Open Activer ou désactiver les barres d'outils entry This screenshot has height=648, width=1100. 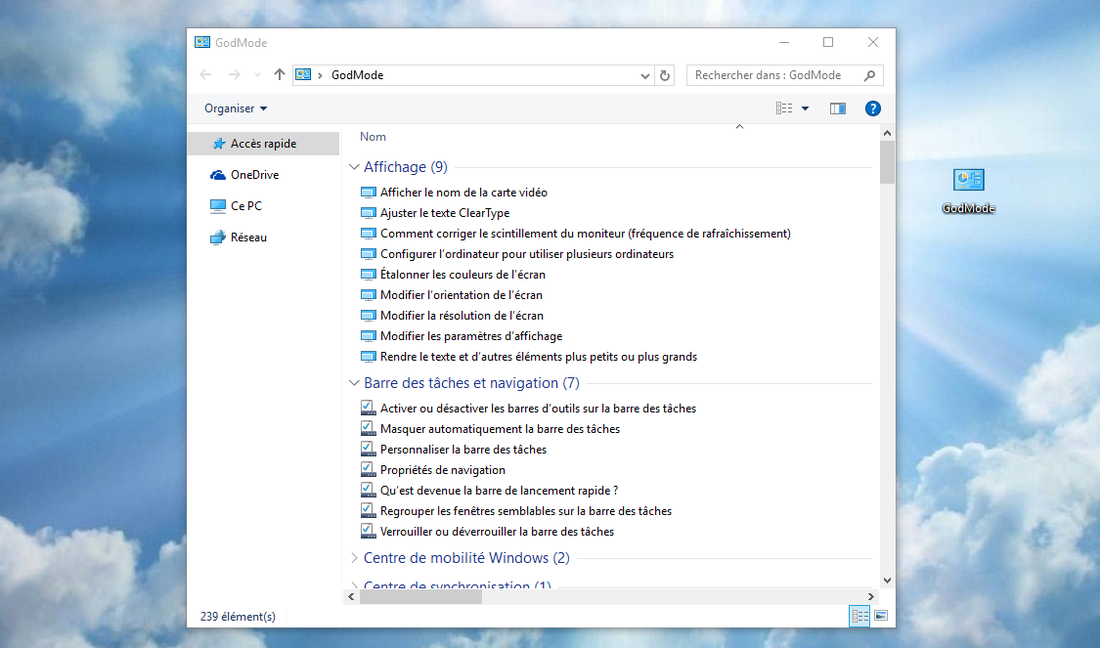[x=538, y=408]
